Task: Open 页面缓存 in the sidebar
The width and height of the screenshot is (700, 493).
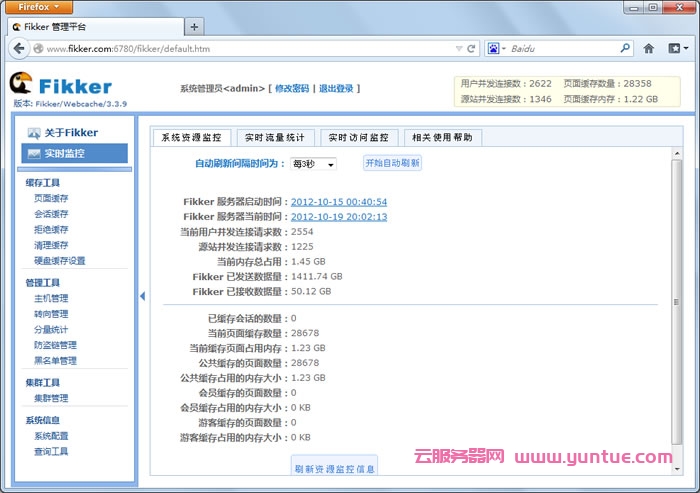Action: pyautogui.click(x=51, y=198)
